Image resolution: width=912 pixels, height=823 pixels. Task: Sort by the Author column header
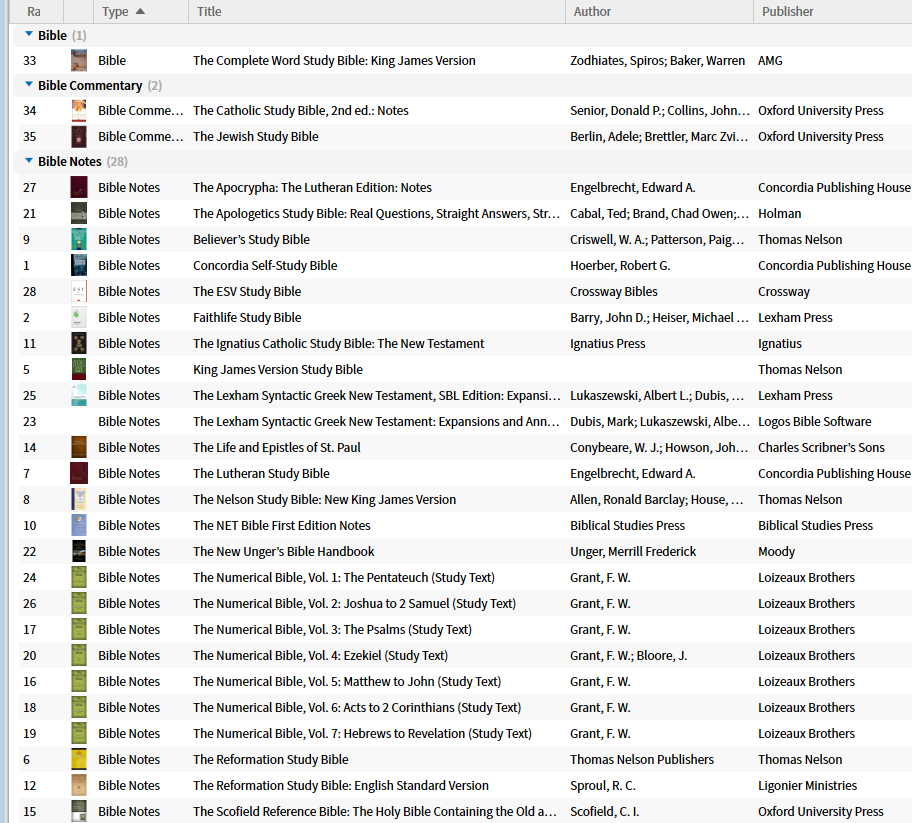(659, 12)
